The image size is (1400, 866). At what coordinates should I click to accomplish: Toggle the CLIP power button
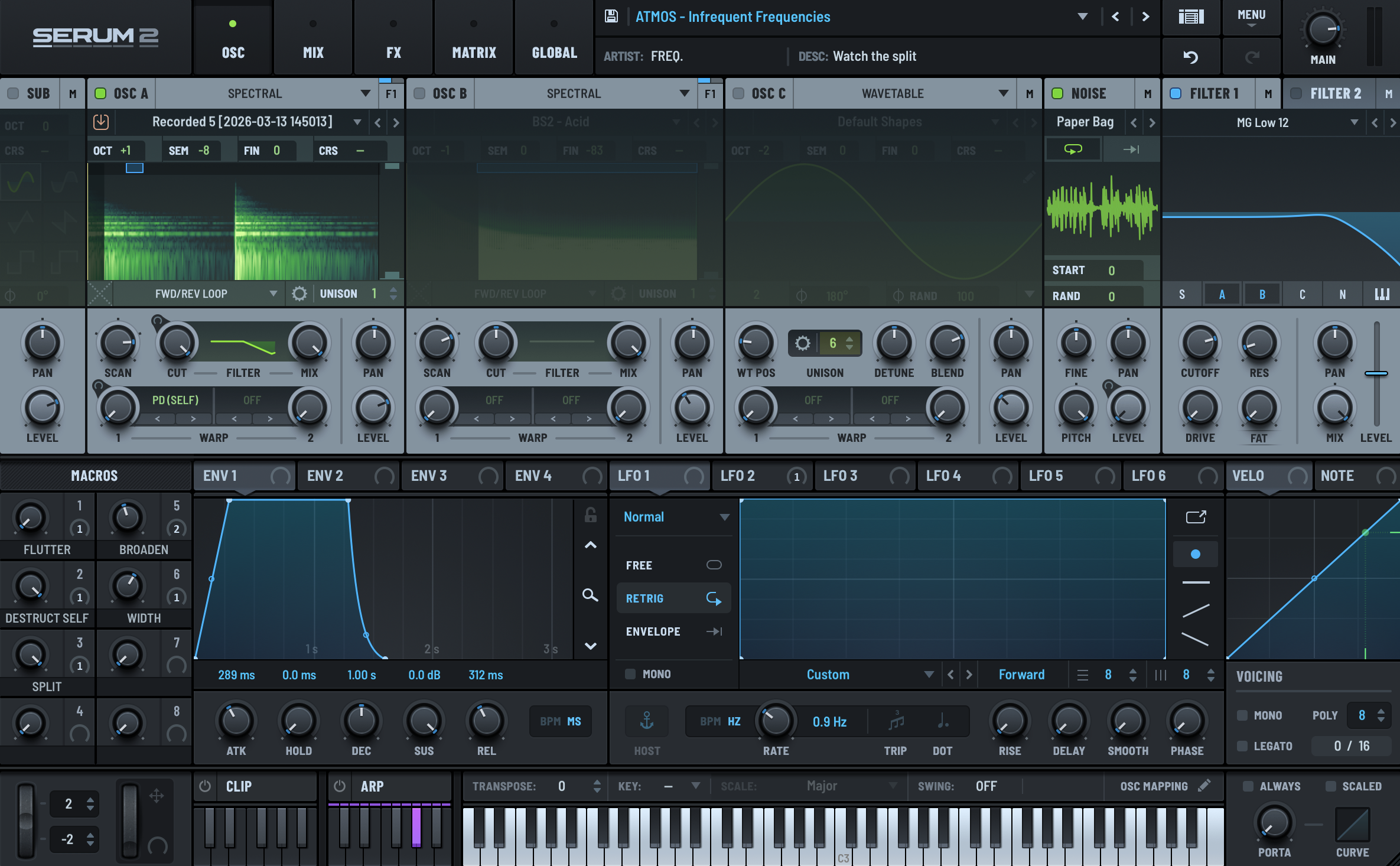[205, 786]
